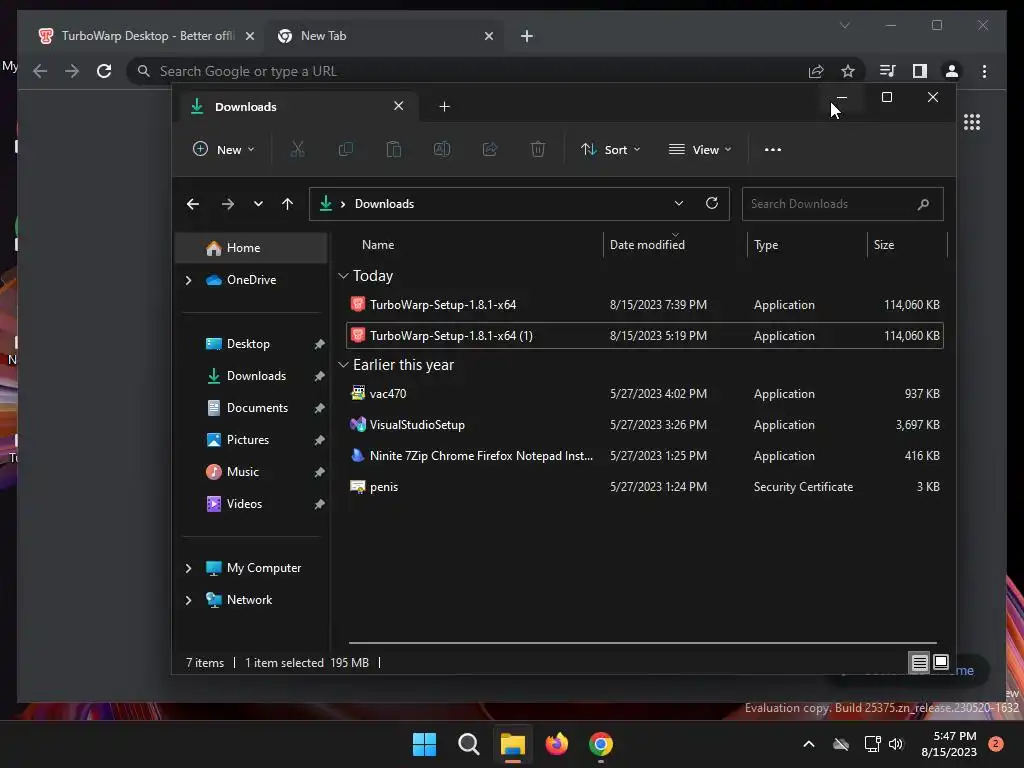Select Music in navigation pane
Screen dimensions: 1024x768
251,472
